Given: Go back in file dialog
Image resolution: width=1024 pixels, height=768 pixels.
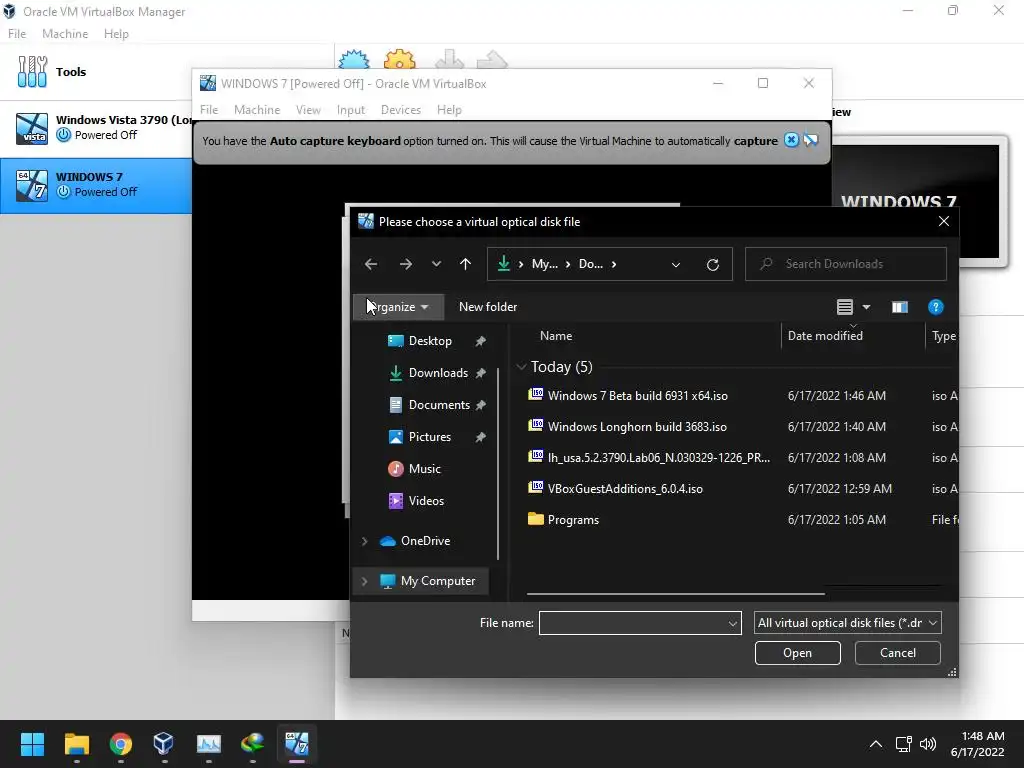Looking at the screenshot, I should pyautogui.click(x=371, y=264).
